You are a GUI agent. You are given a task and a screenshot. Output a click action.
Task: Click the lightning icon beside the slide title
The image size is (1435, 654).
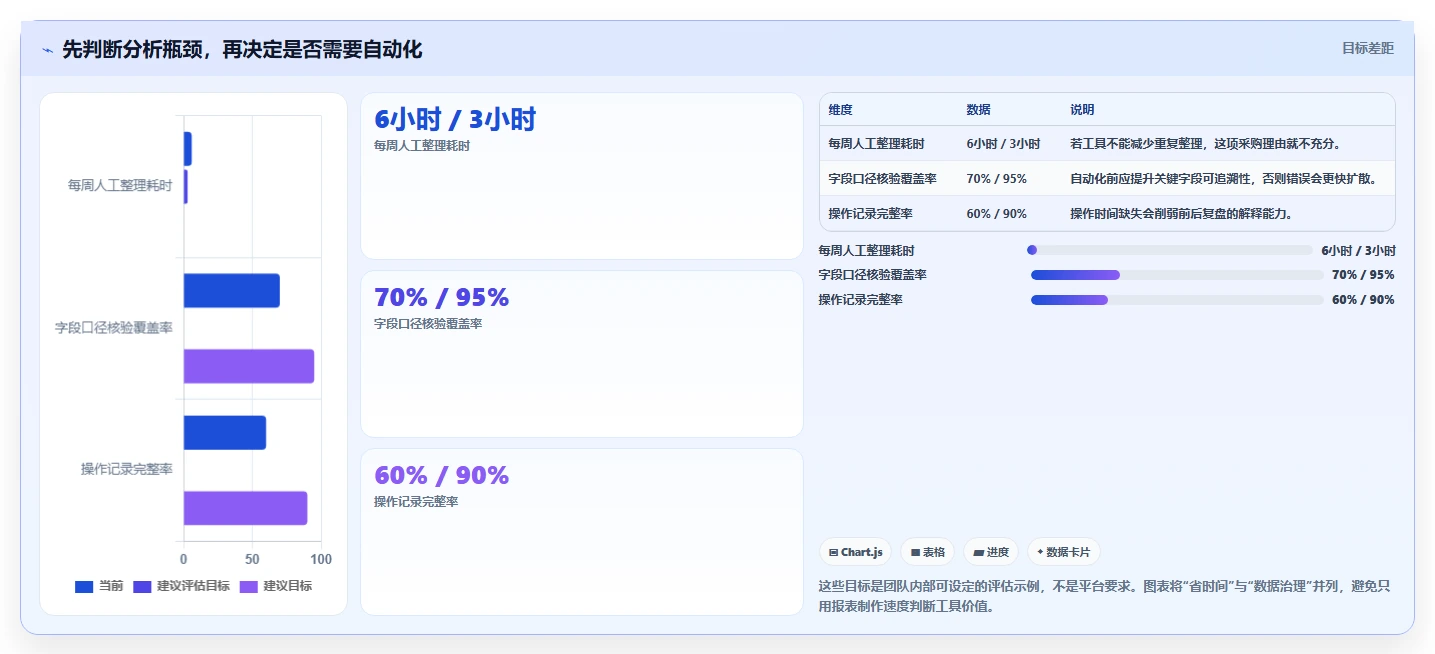tap(47, 50)
